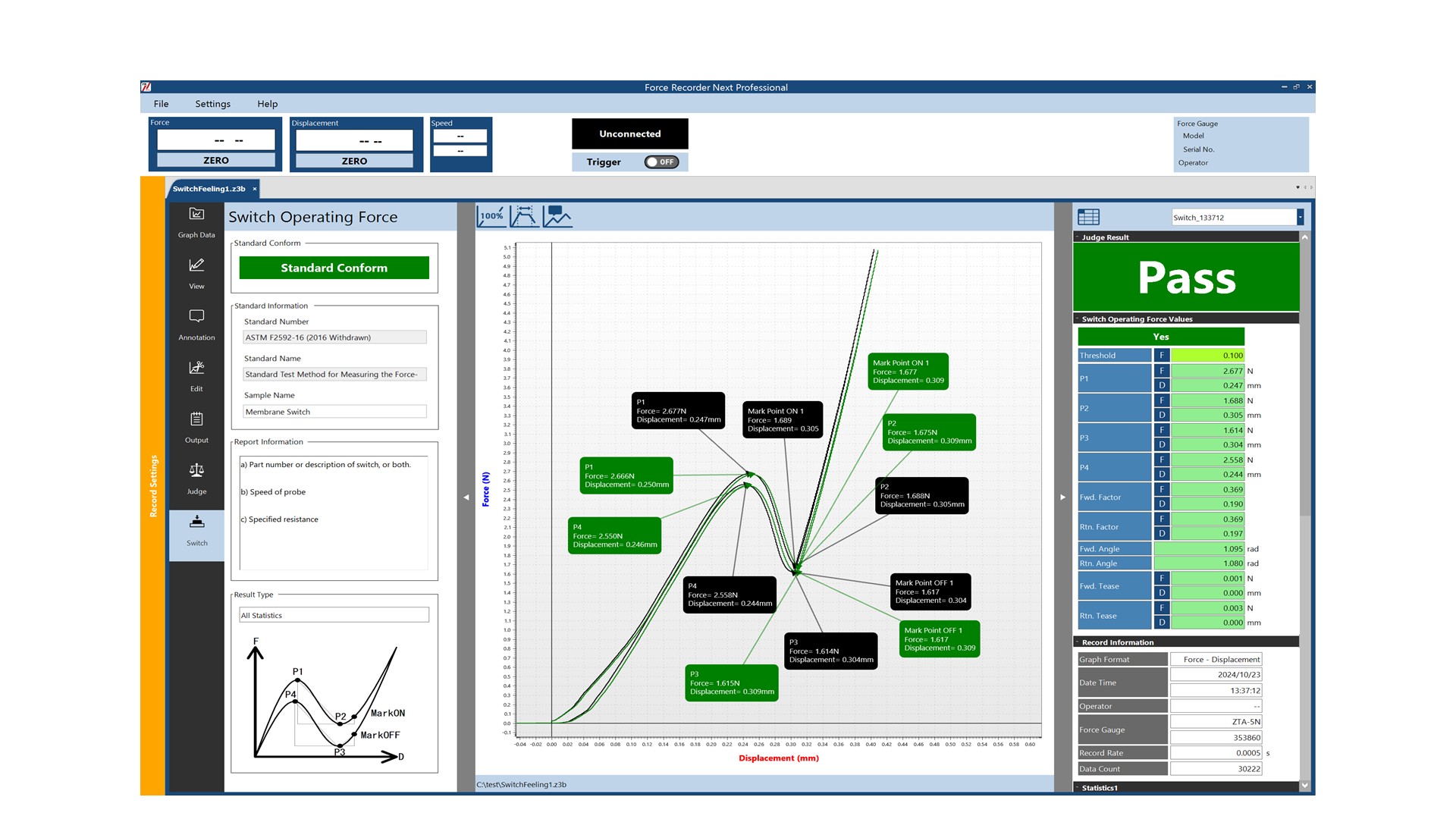The height and width of the screenshot is (819, 1456).
Task: Collapse left panel with arrow handle
Action: click(466, 497)
